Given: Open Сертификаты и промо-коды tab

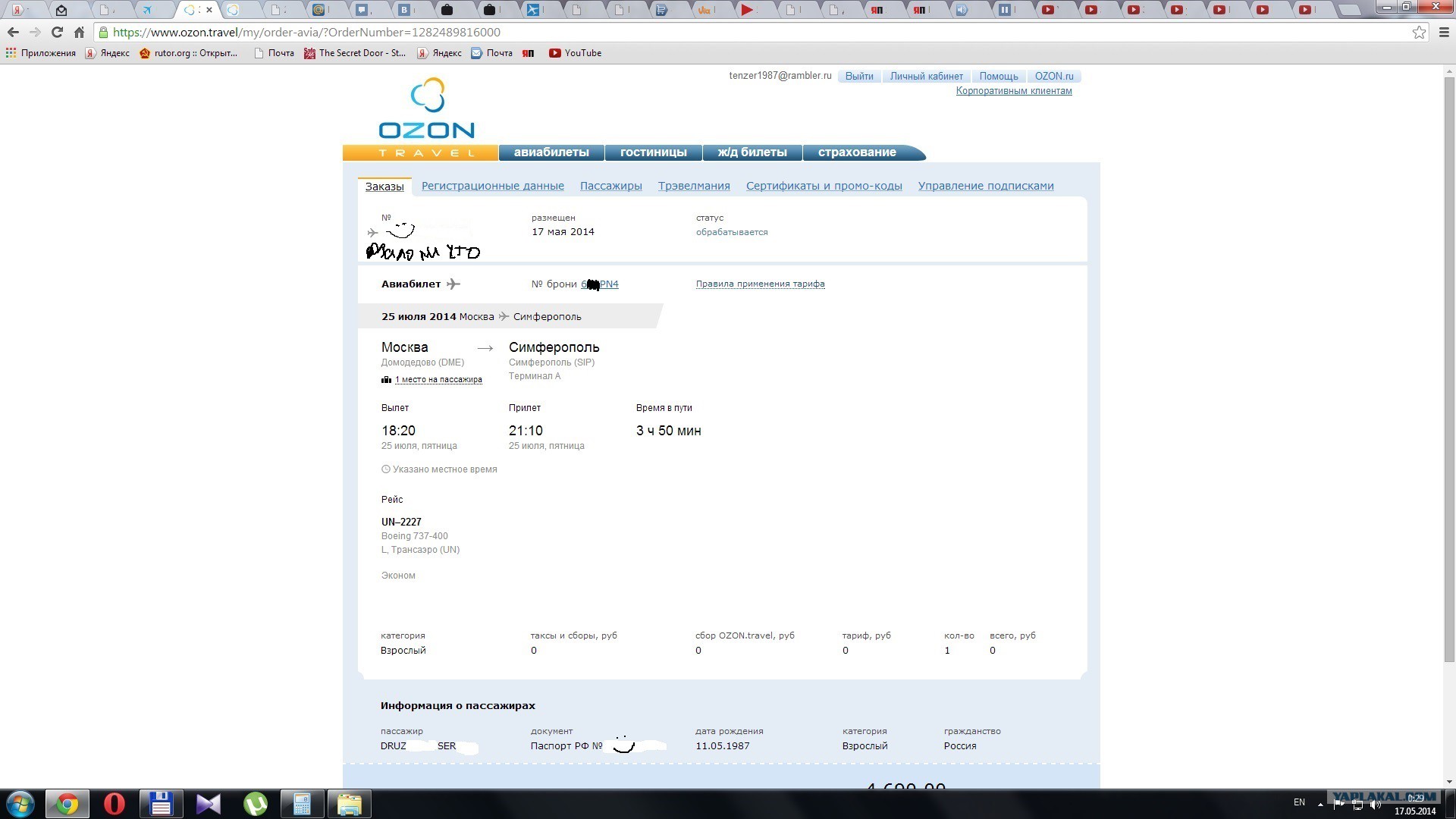Looking at the screenshot, I should click(824, 187).
